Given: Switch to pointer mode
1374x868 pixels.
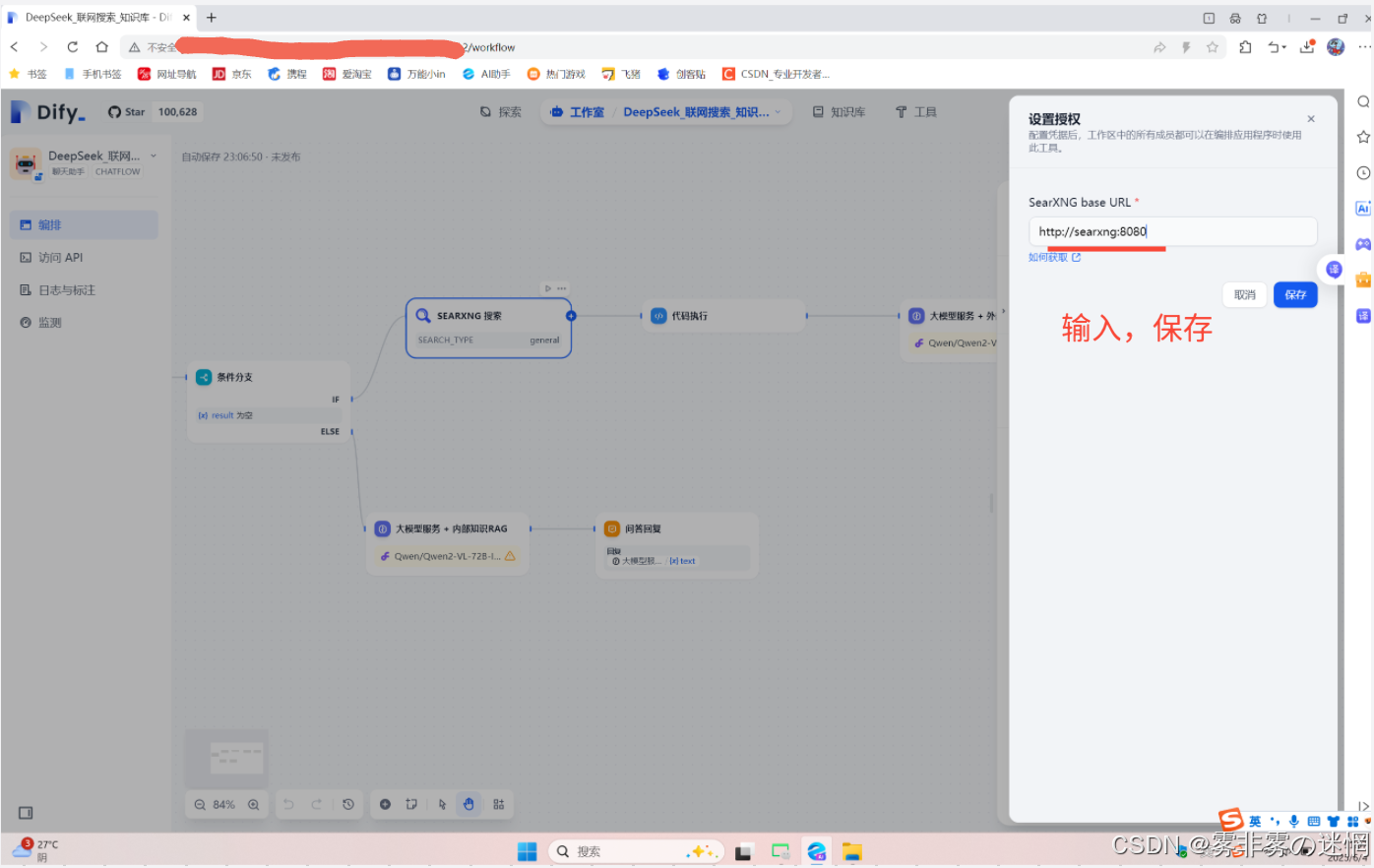Looking at the screenshot, I should 442,804.
